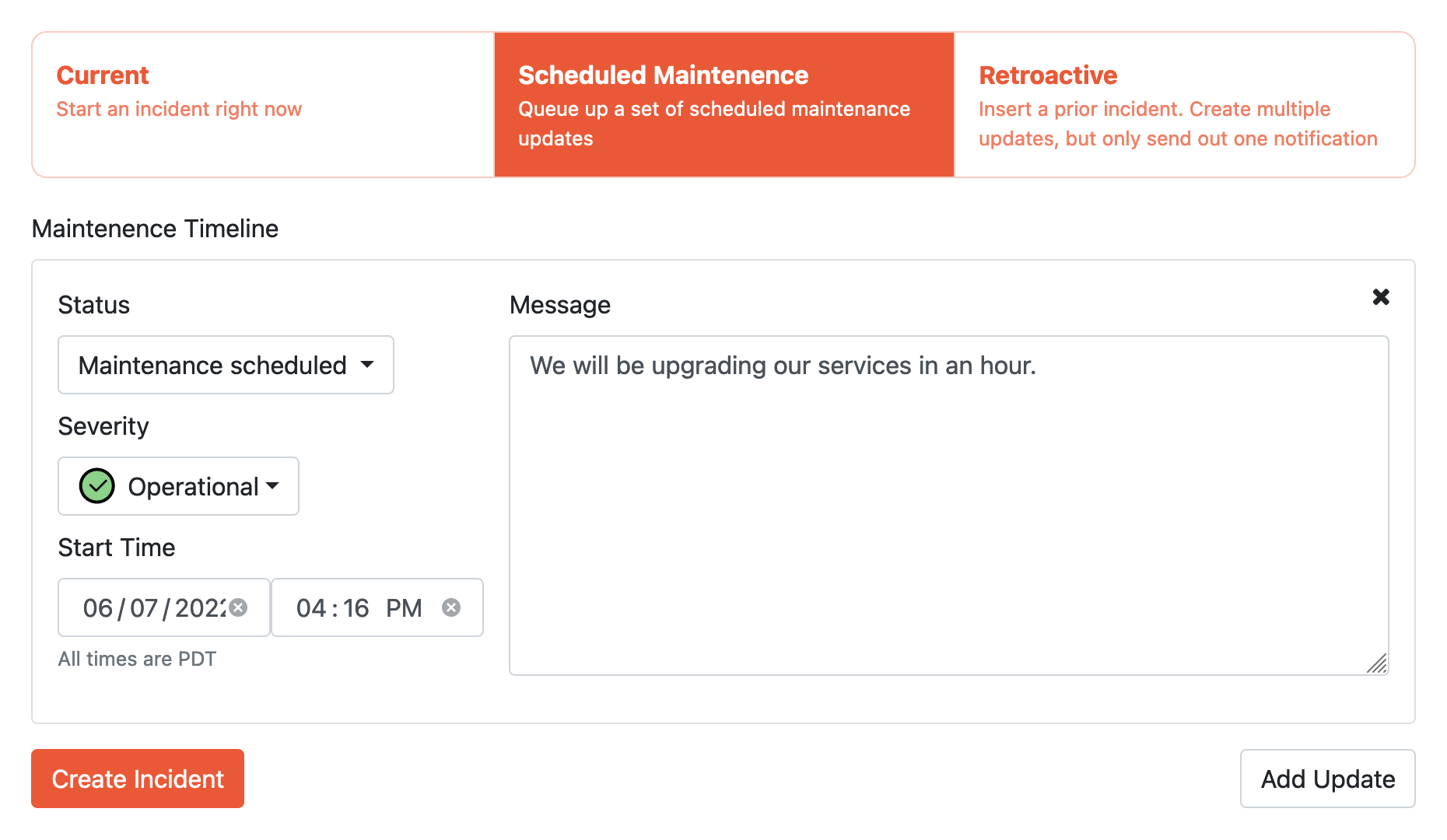
Task: Select the month segment 06 in date
Action: coord(98,608)
